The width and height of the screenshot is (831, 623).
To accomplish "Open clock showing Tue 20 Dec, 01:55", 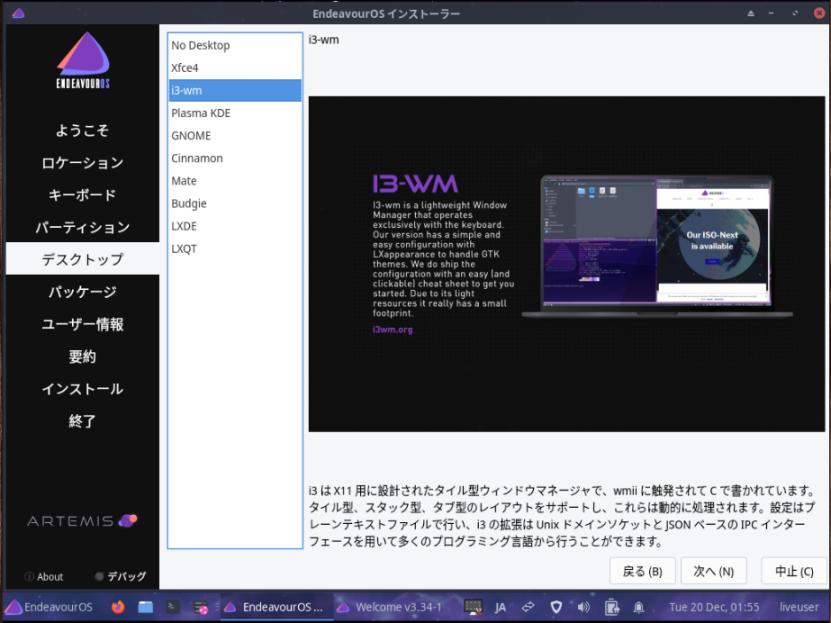I will (x=713, y=607).
